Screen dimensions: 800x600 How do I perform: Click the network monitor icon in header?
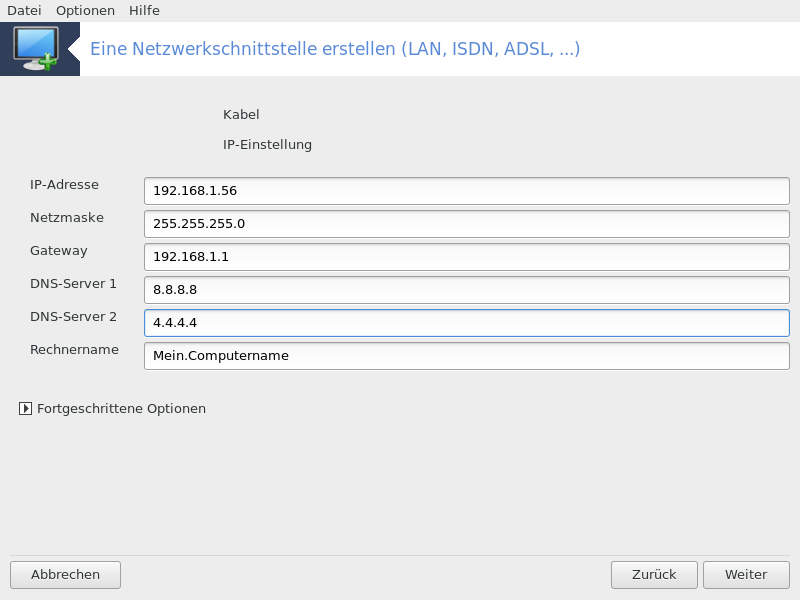coord(36,48)
